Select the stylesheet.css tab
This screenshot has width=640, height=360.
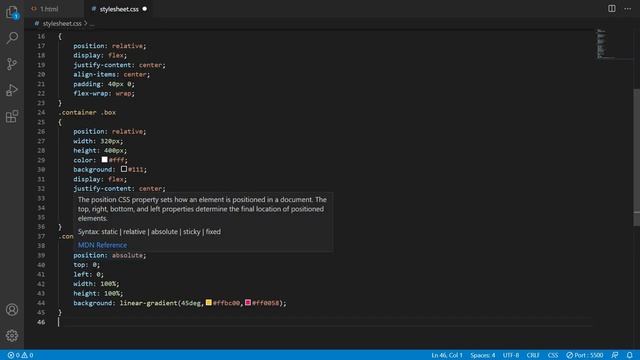click(119, 9)
